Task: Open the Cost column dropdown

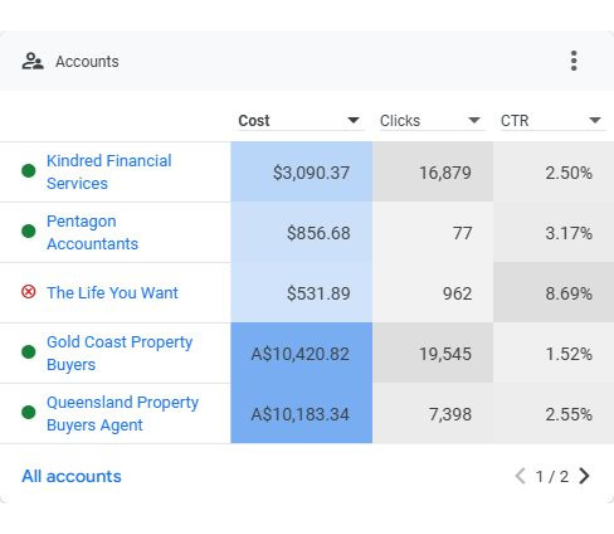Action: click(x=353, y=121)
